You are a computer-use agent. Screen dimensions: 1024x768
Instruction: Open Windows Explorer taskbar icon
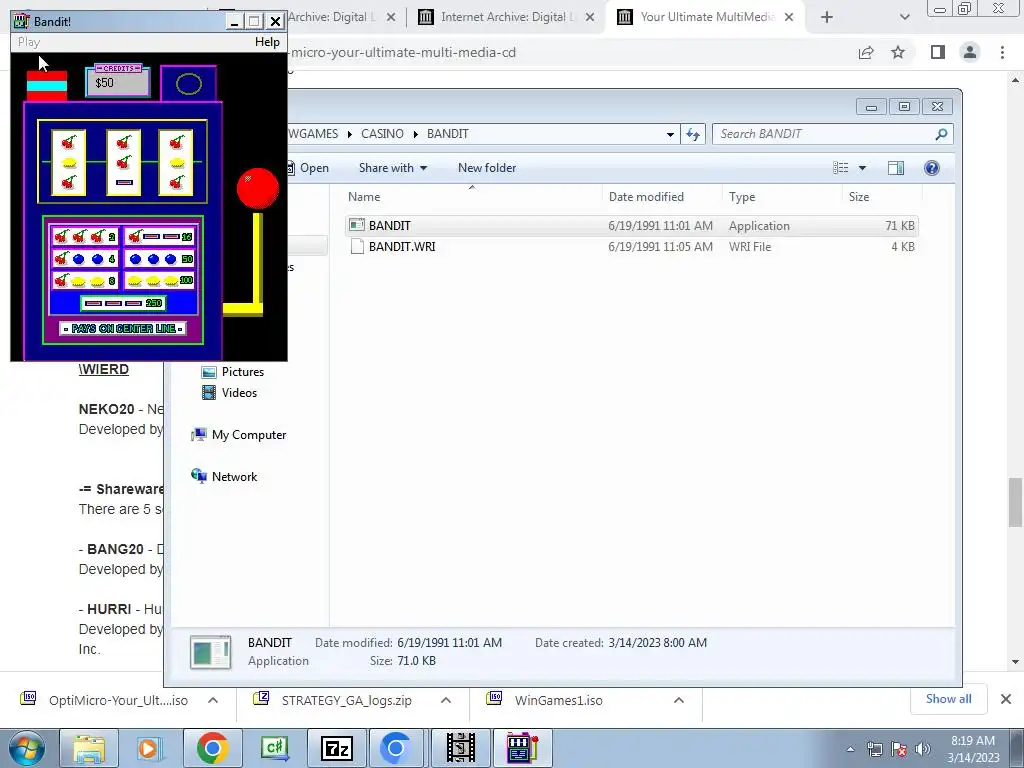pyautogui.click(x=89, y=748)
